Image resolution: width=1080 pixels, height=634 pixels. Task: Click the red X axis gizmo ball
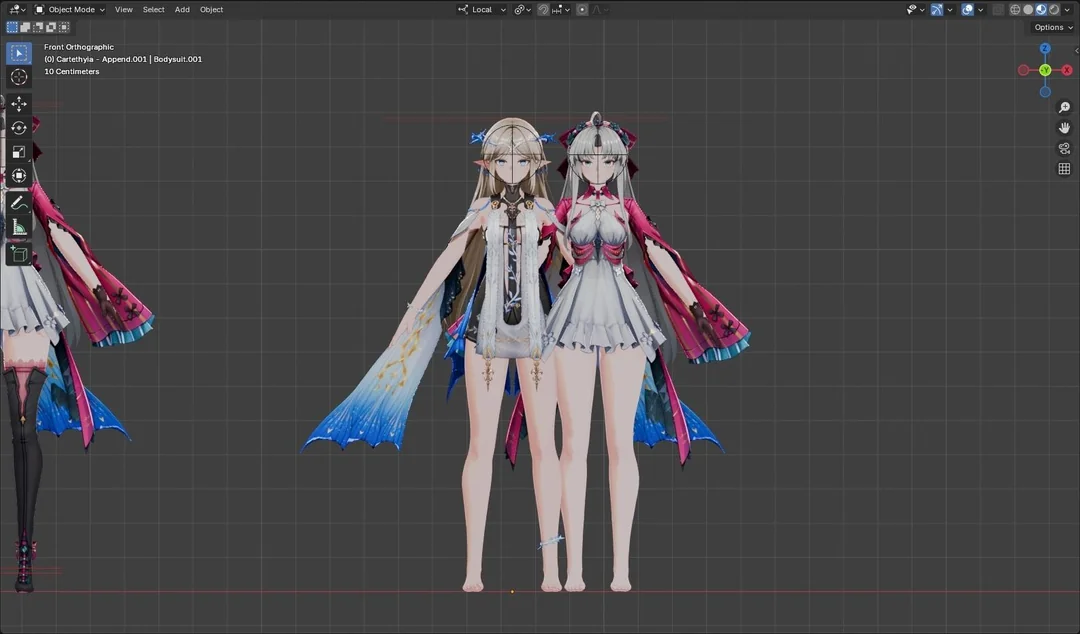coord(1067,70)
